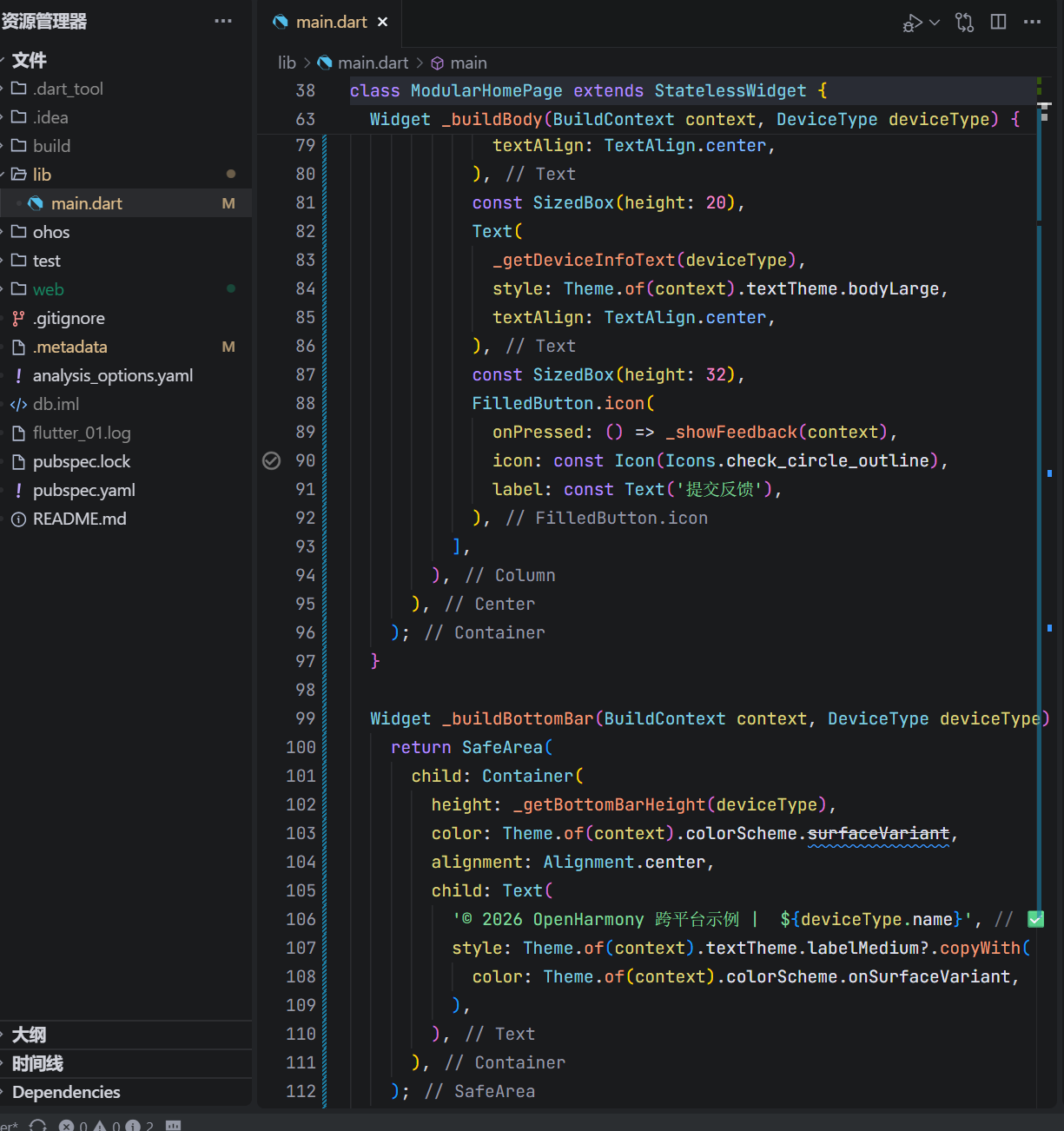
Task: Click the Run and Debug bug-play icon
Action: click(912, 23)
